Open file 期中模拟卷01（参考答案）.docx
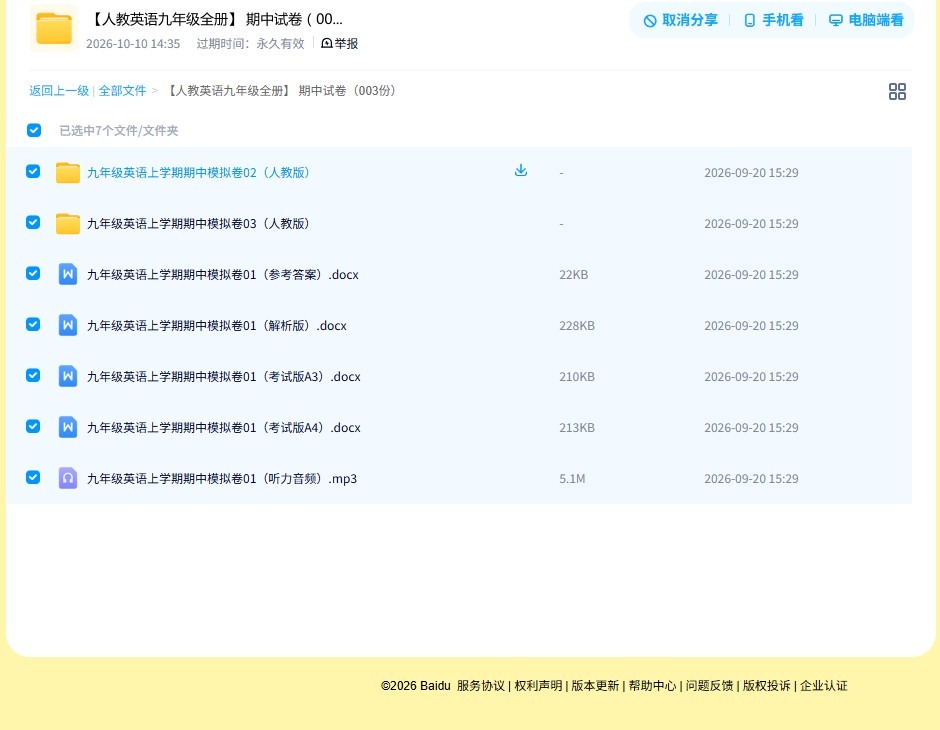This screenshot has width=940, height=730. [222, 274]
